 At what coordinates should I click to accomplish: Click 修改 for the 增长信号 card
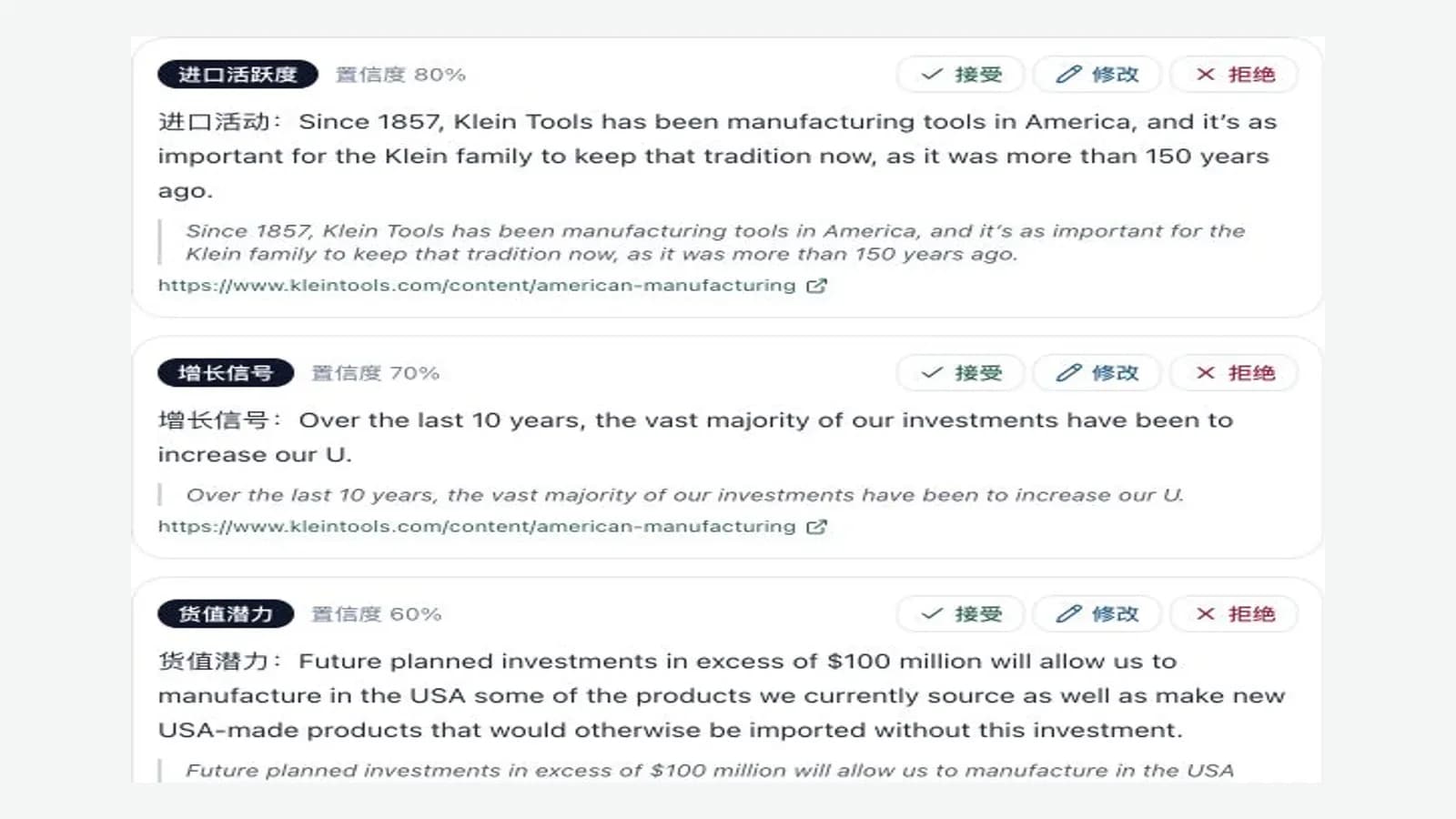tap(1097, 373)
